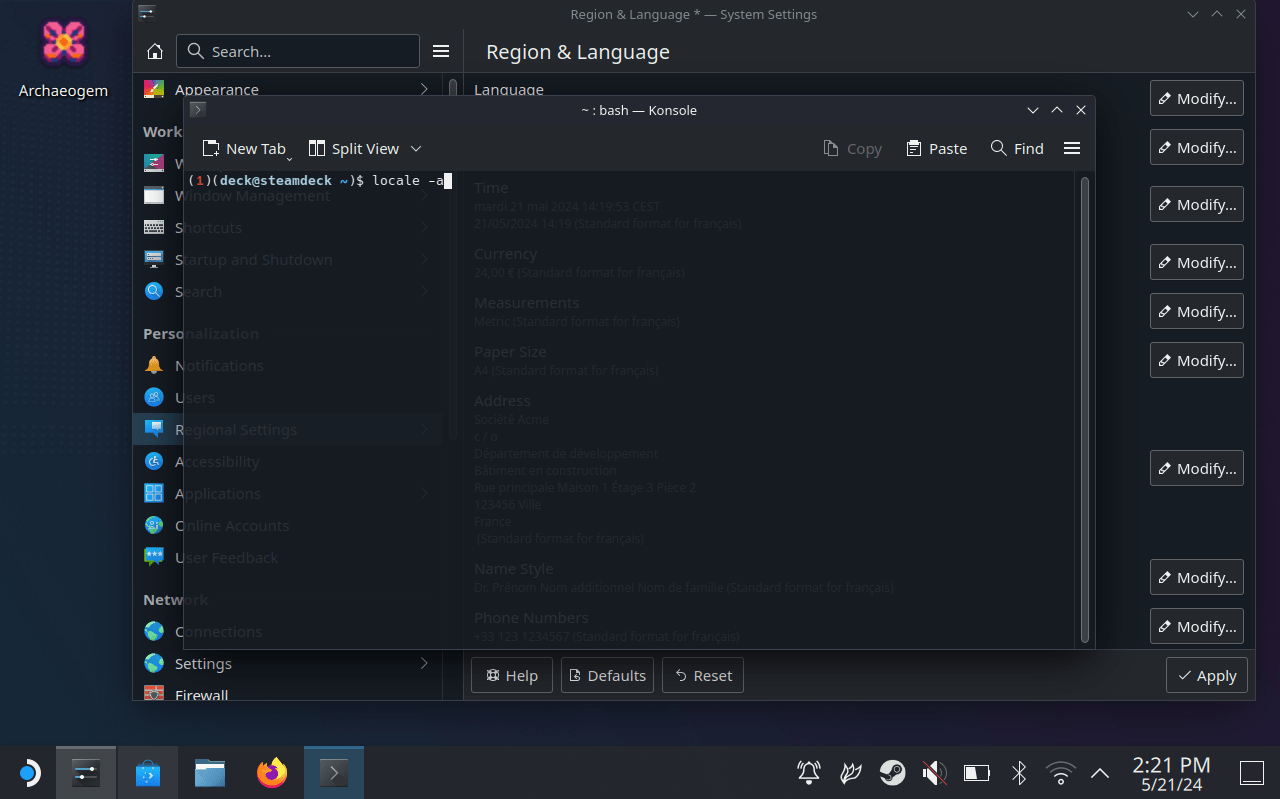Open the Konsole hamburger menu
This screenshot has width=1280, height=799.
pos(1072,148)
